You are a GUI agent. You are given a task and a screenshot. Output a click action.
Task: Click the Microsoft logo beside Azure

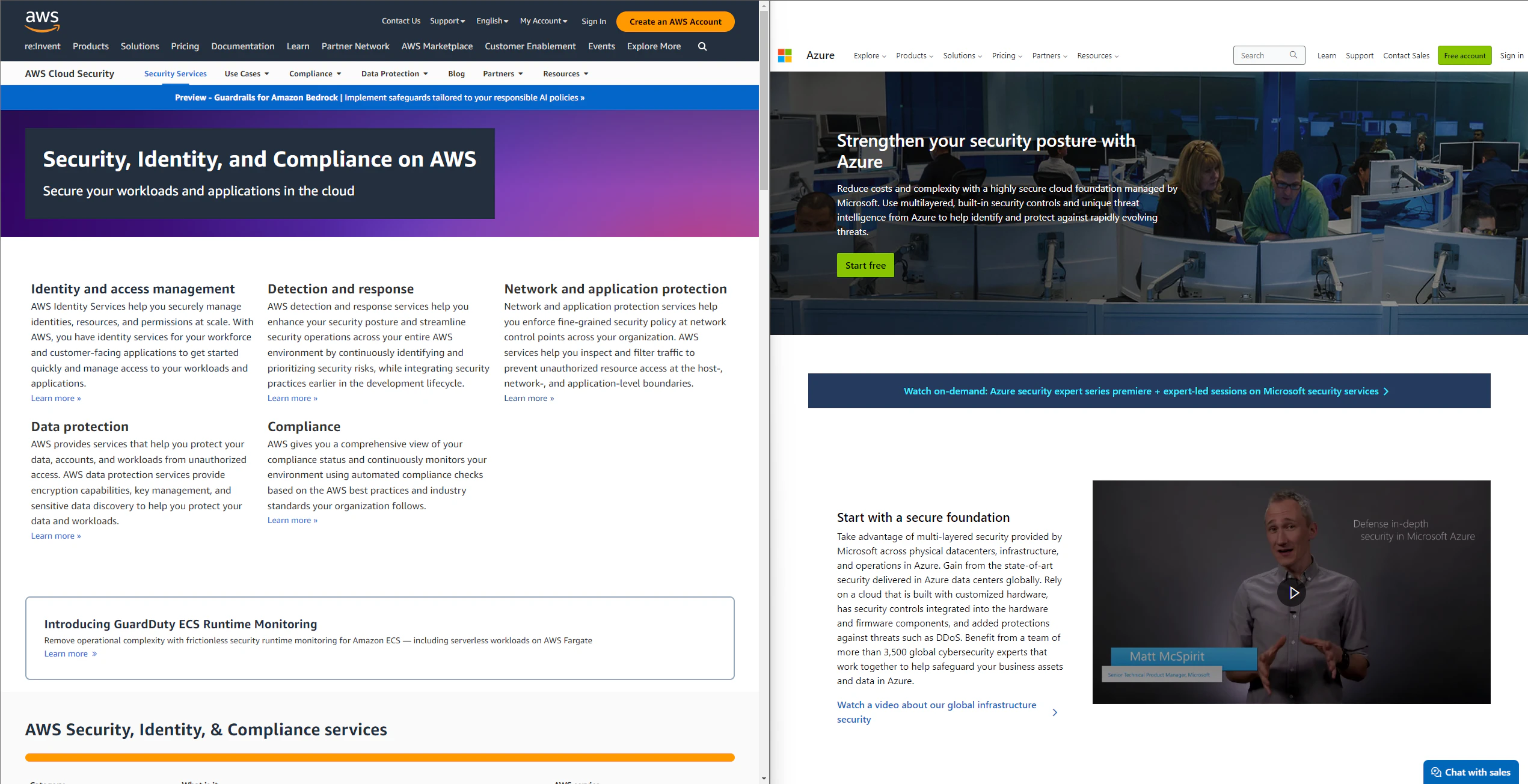(784, 55)
